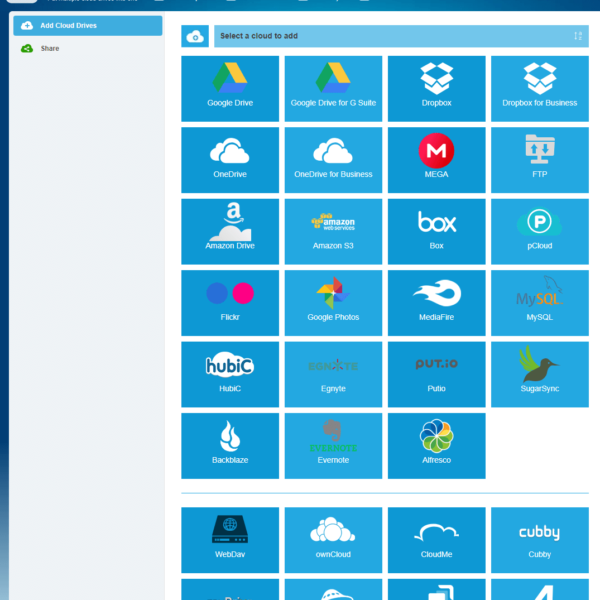600x600 pixels.
Task: Click the cloud icon beside 'Select a cloud to add'
Action: point(195,36)
